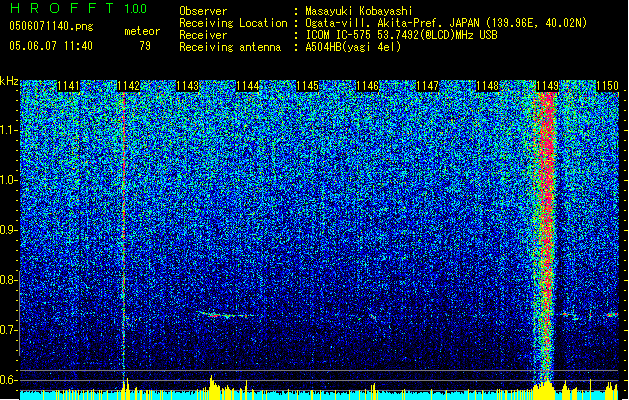The width and height of the screenshot is (629, 400).
Task: Click the 'Observer' field label
Action: tap(203, 11)
